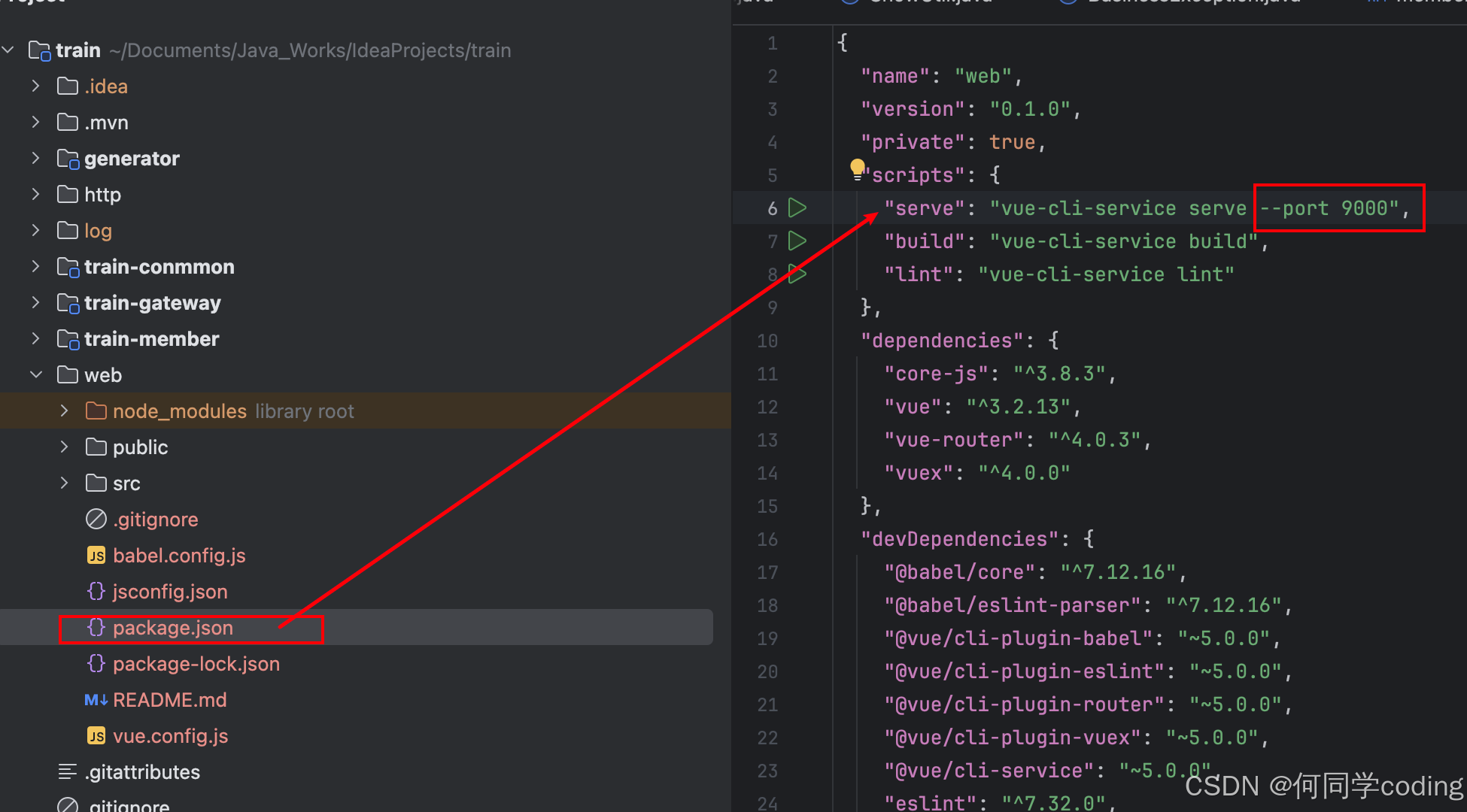Image resolution: width=1467 pixels, height=812 pixels.
Task: Click the "@babel/eslint-parser" line
Action: pyautogui.click(x=1088, y=605)
